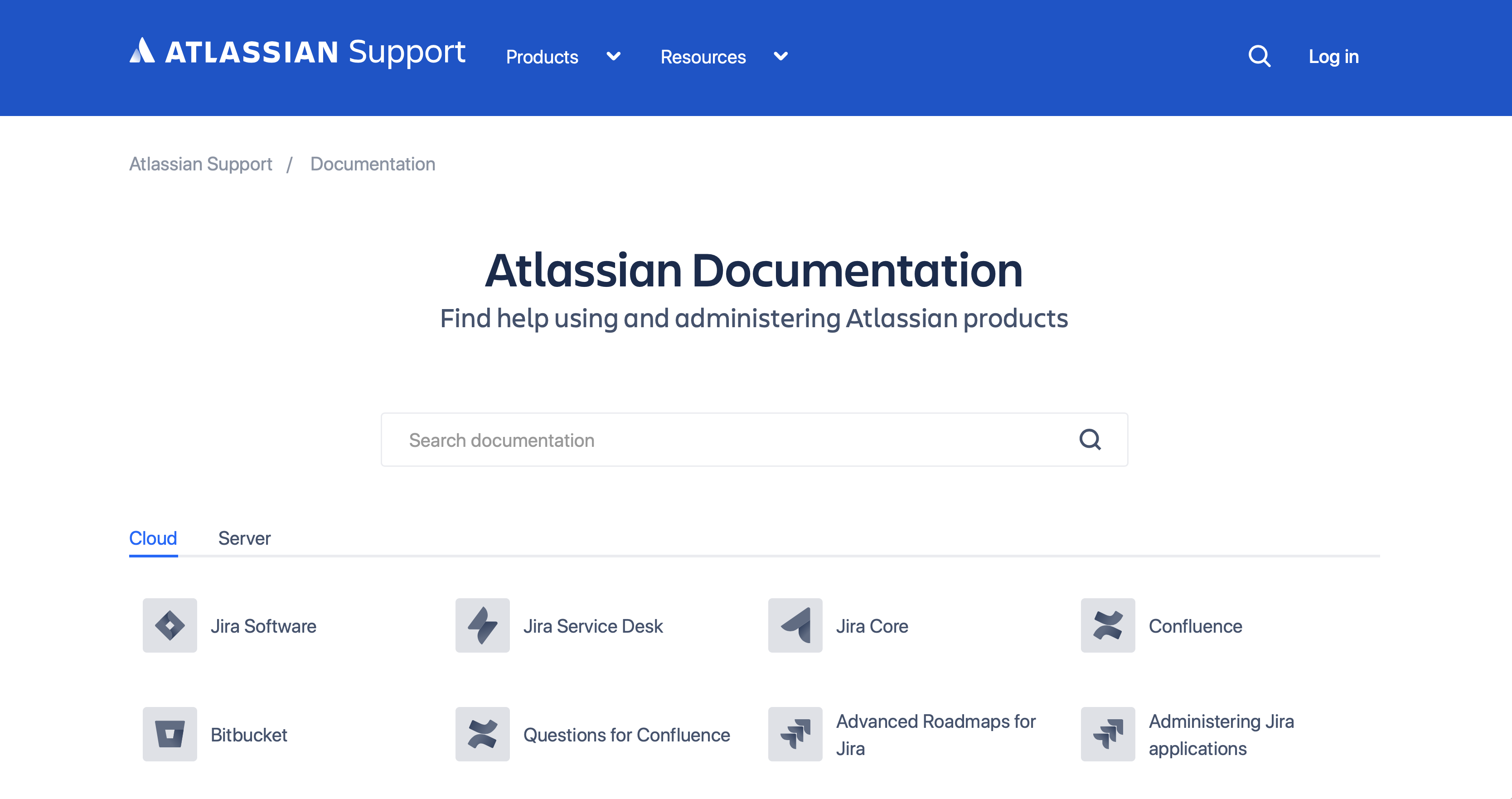Expand the Products dropdown chevron
This screenshot has width=1512, height=799.
(x=613, y=56)
